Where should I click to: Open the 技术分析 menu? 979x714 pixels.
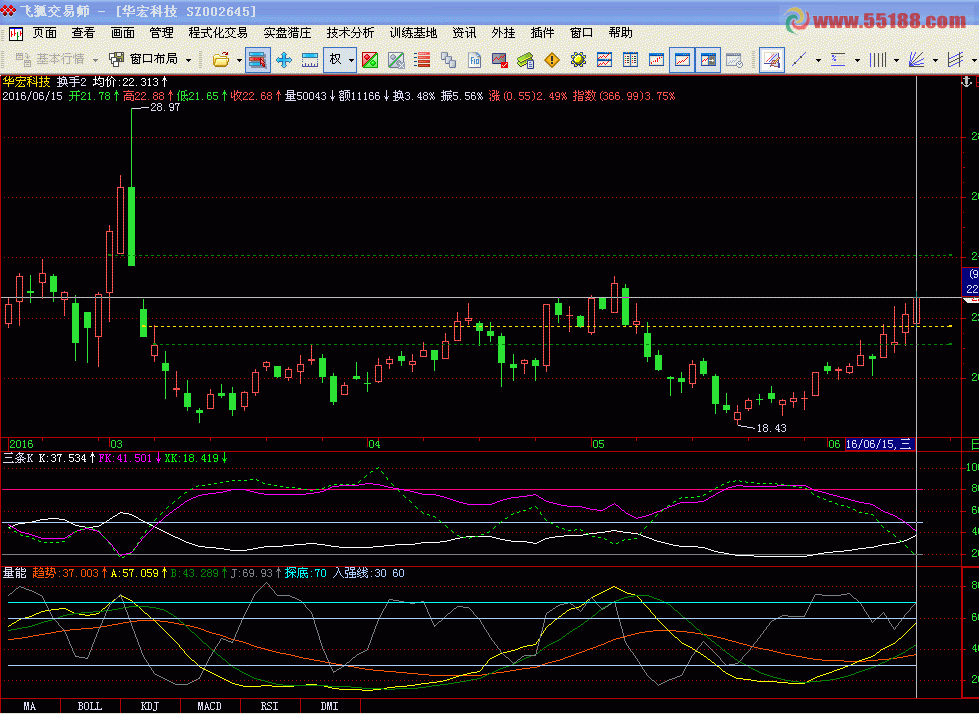pyautogui.click(x=350, y=32)
